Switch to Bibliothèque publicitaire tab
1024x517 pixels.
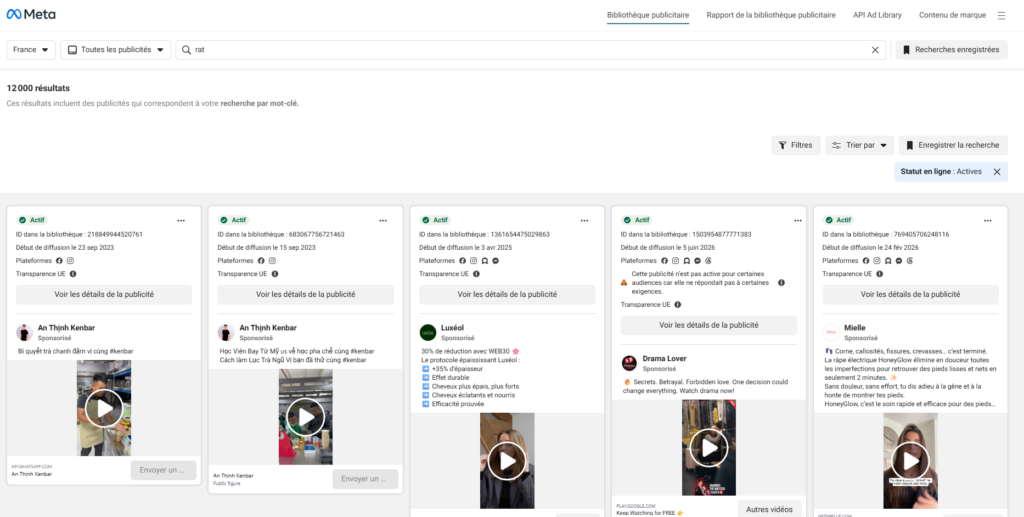pyautogui.click(x=648, y=15)
